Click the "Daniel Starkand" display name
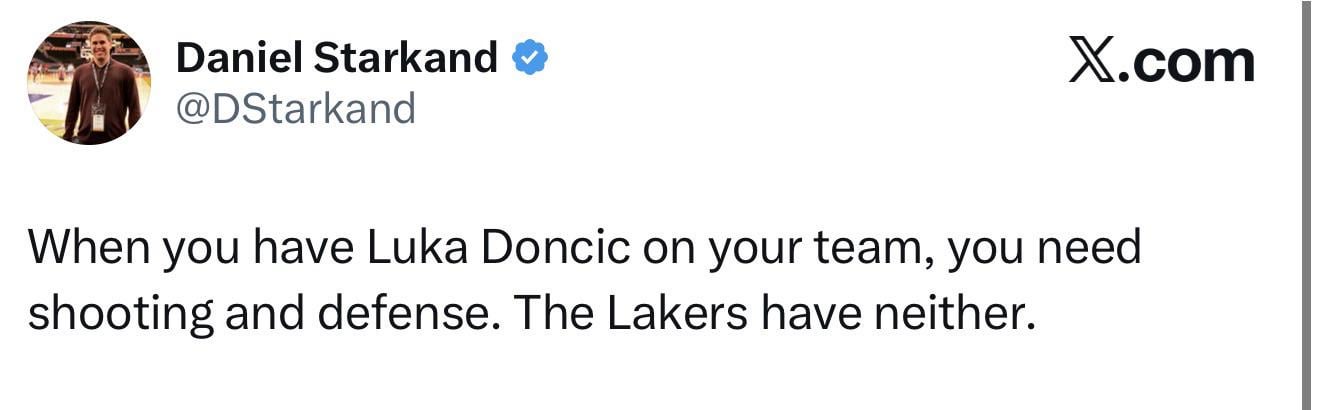 pos(336,60)
